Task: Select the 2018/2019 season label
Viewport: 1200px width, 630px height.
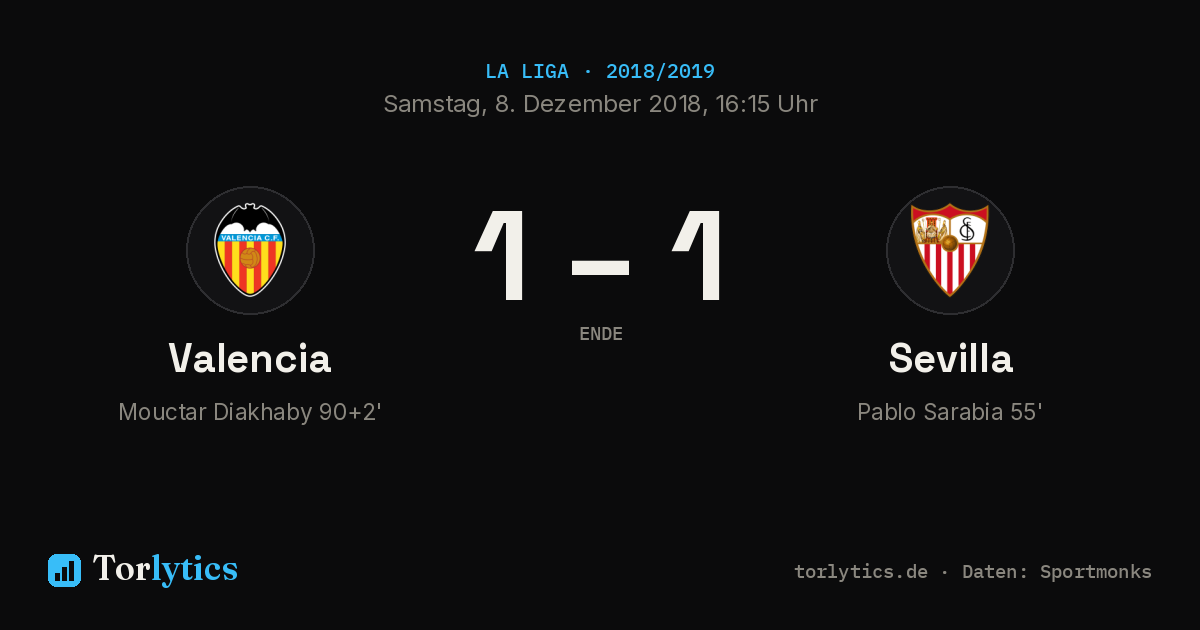Action: pos(660,72)
